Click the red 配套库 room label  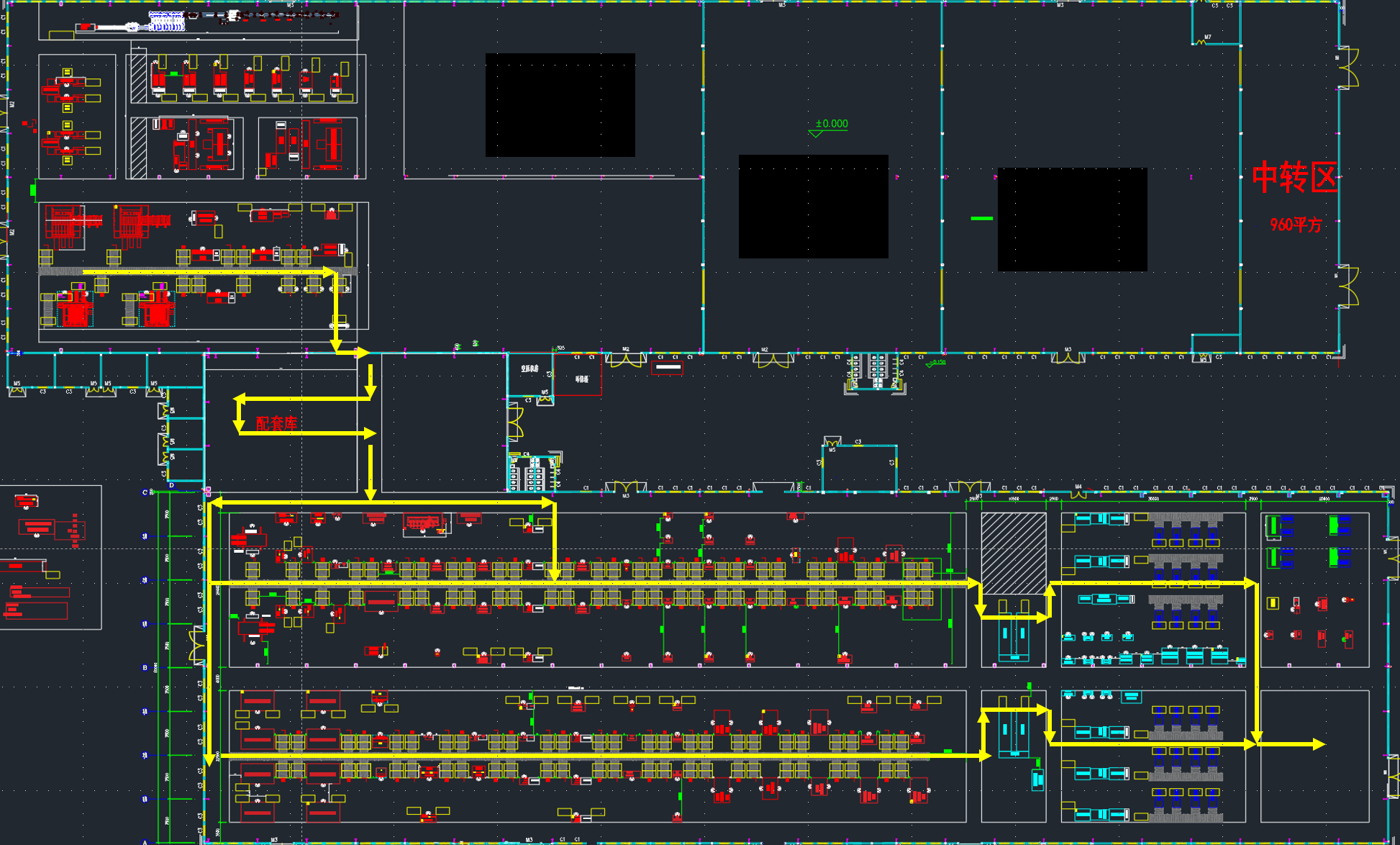[x=276, y=423]
